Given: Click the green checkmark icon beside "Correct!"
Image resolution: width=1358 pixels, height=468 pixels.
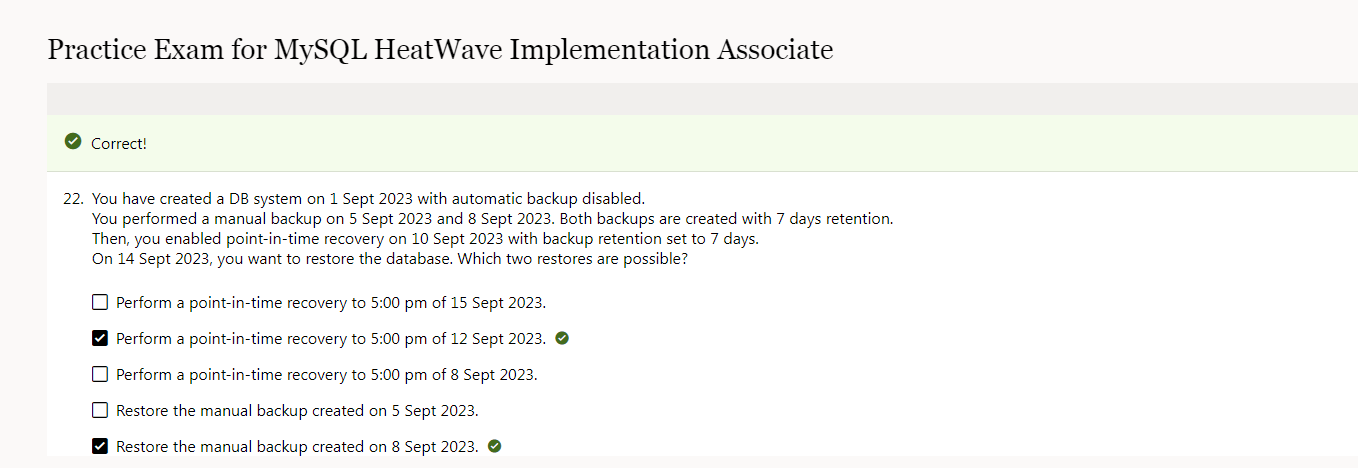Looking at the screenshot, I should pyautogui.click(x=72, y=142).
